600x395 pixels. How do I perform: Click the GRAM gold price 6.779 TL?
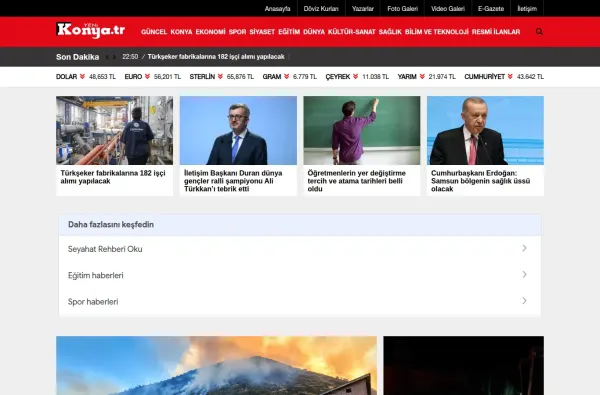pyautogui.click(x=305, y=77)
